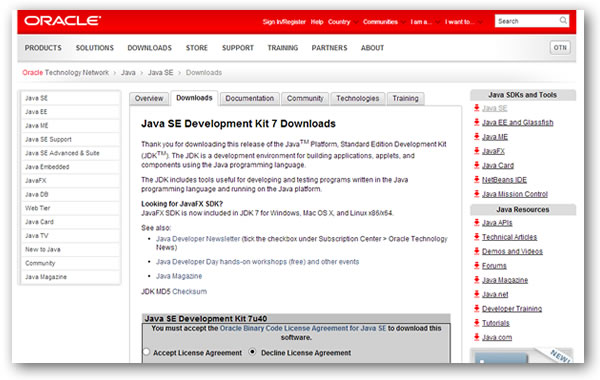Open the Support menu
The height and width of the screenshot is (380, 600).
click(238, 48)
